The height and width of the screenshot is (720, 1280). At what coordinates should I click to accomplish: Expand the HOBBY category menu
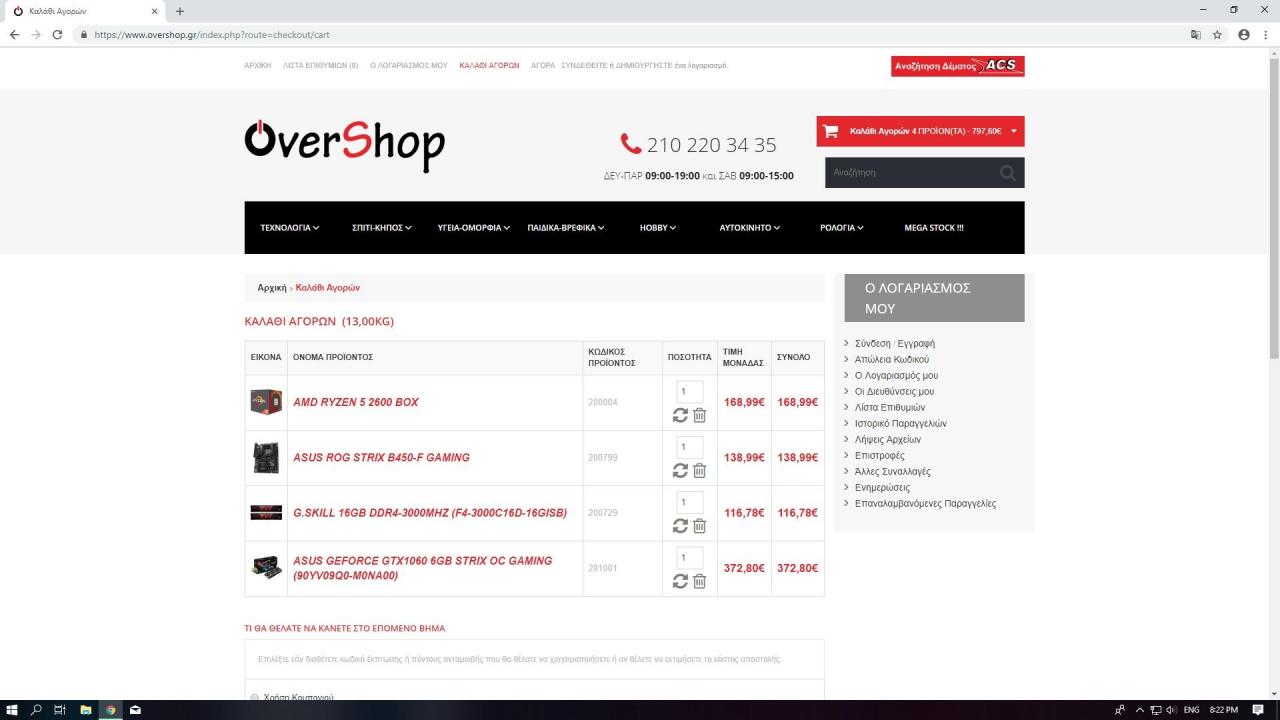658,228
